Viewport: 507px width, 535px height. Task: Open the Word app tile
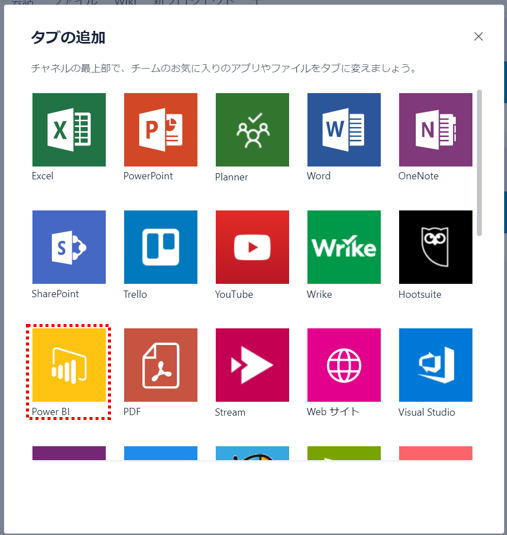click(x=344, y=130)
